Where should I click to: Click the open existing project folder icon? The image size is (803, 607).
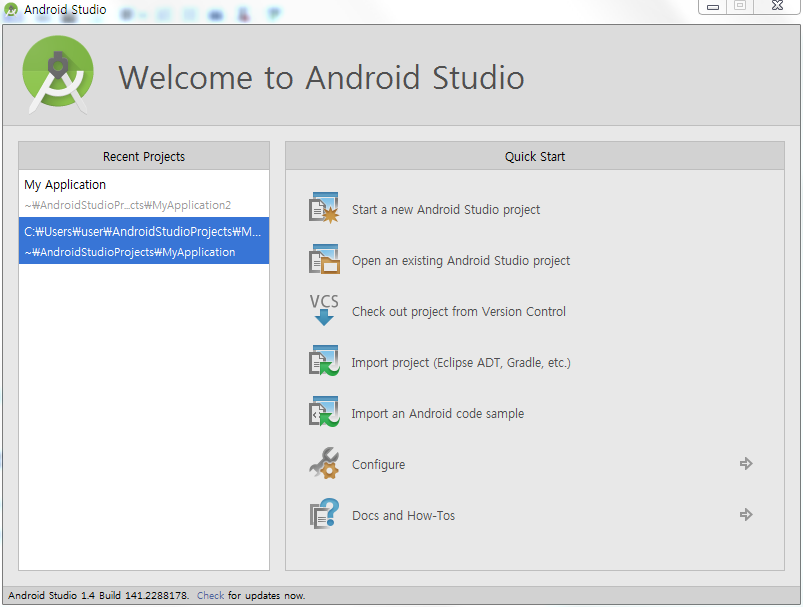coord(324,259)
